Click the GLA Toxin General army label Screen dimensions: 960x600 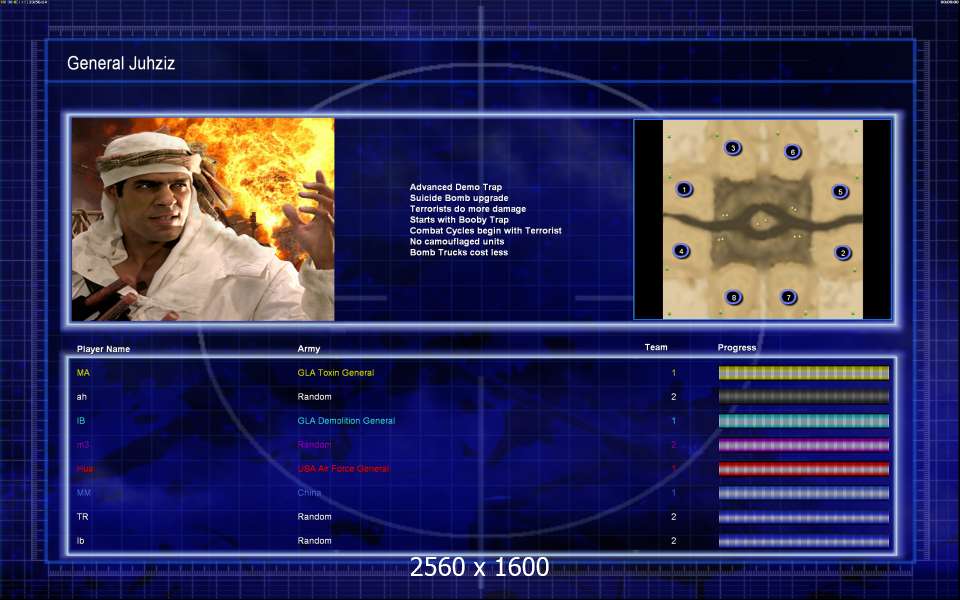(x=336, y=372)
